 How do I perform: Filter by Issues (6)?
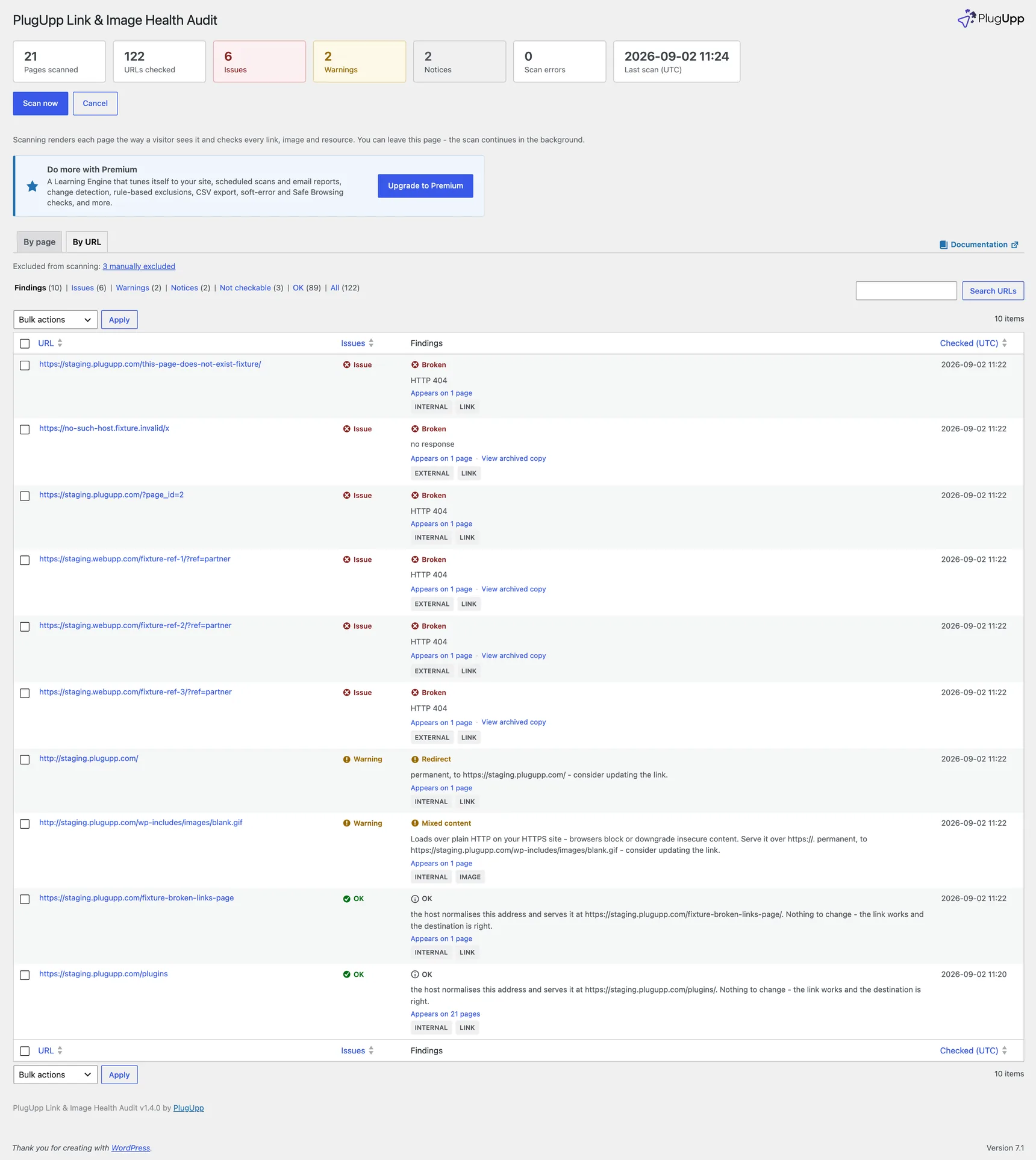83,288
